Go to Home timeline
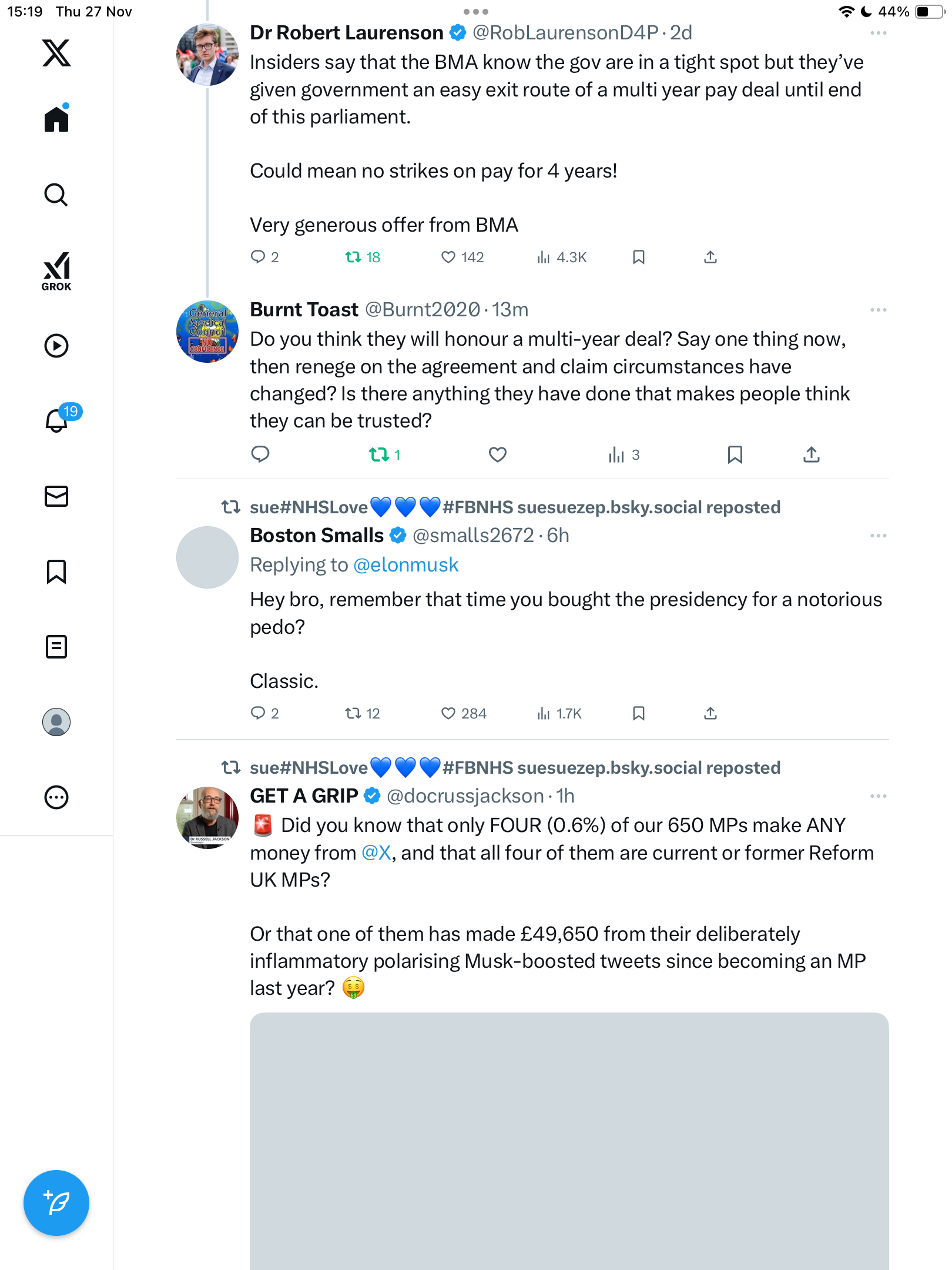Viewport: 952px width, 1270px height. click(x=56, y=119)
